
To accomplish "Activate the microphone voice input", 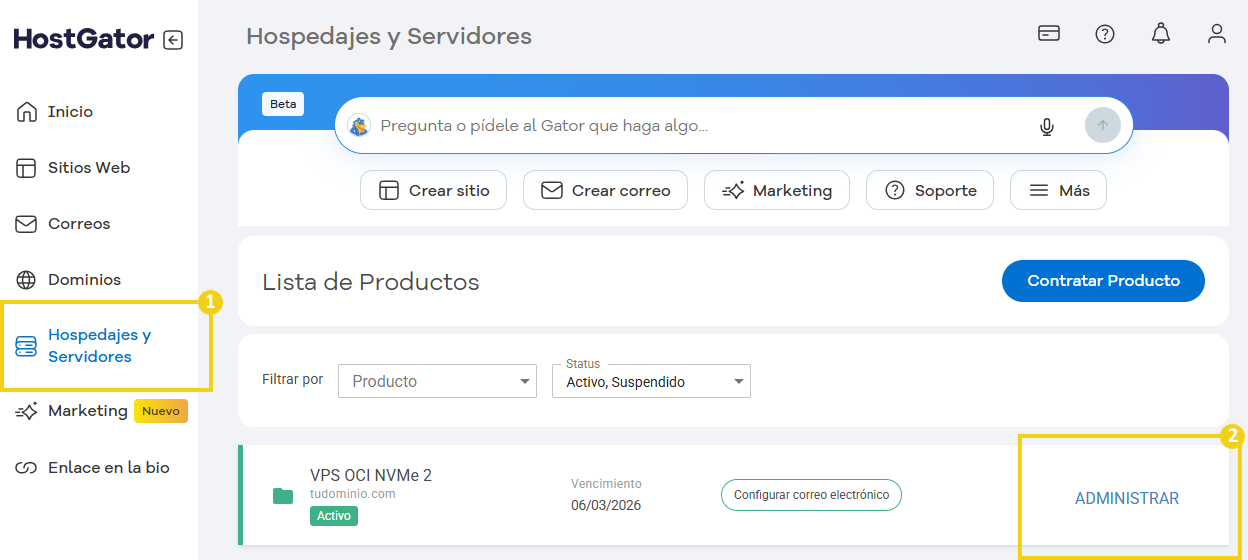I will pos(1047,126).
